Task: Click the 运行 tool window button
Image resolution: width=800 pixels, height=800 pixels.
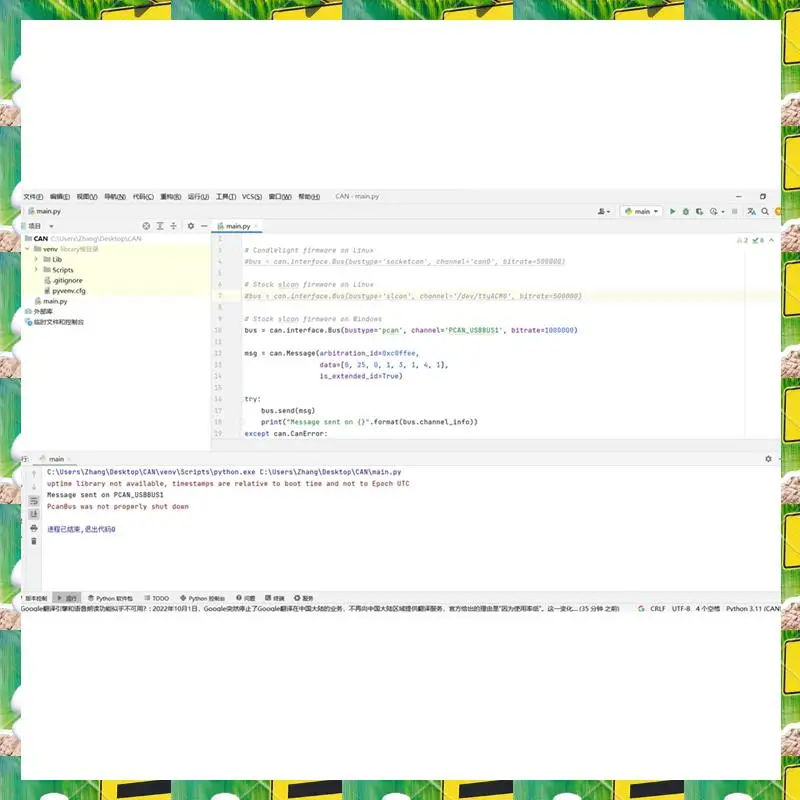Action: tap(67, 598)
